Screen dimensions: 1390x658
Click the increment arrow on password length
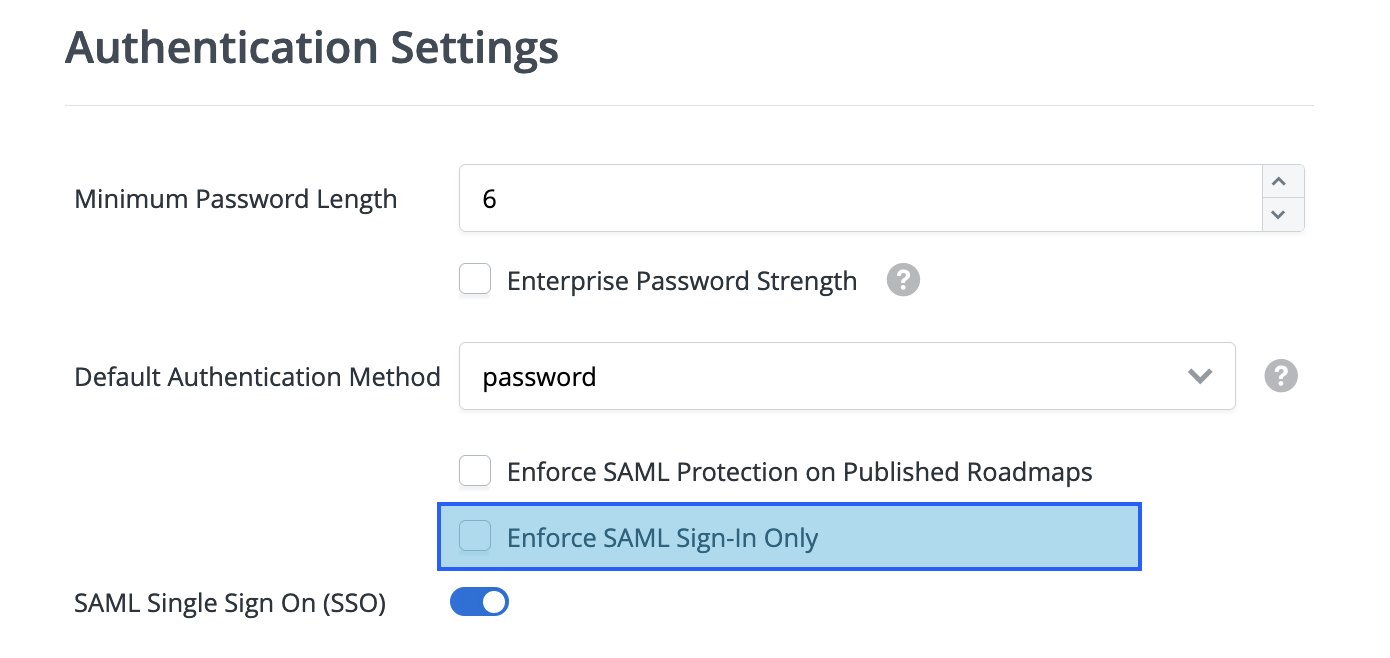point(1280,181)
